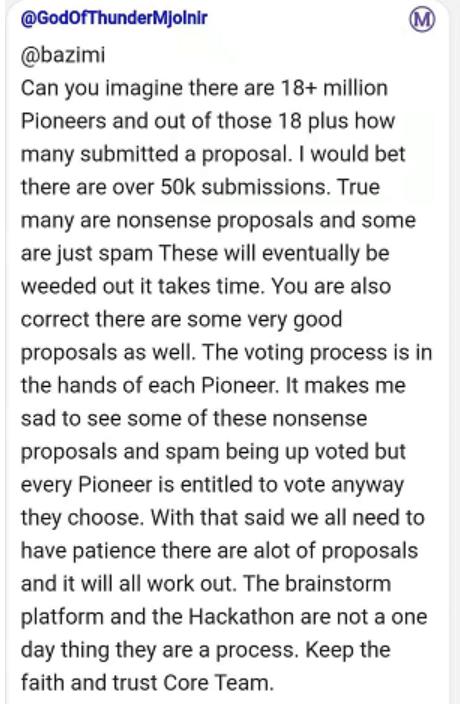Click the circled M moderator badge
The width and height of the screenshot is (460, 704).
422,20
